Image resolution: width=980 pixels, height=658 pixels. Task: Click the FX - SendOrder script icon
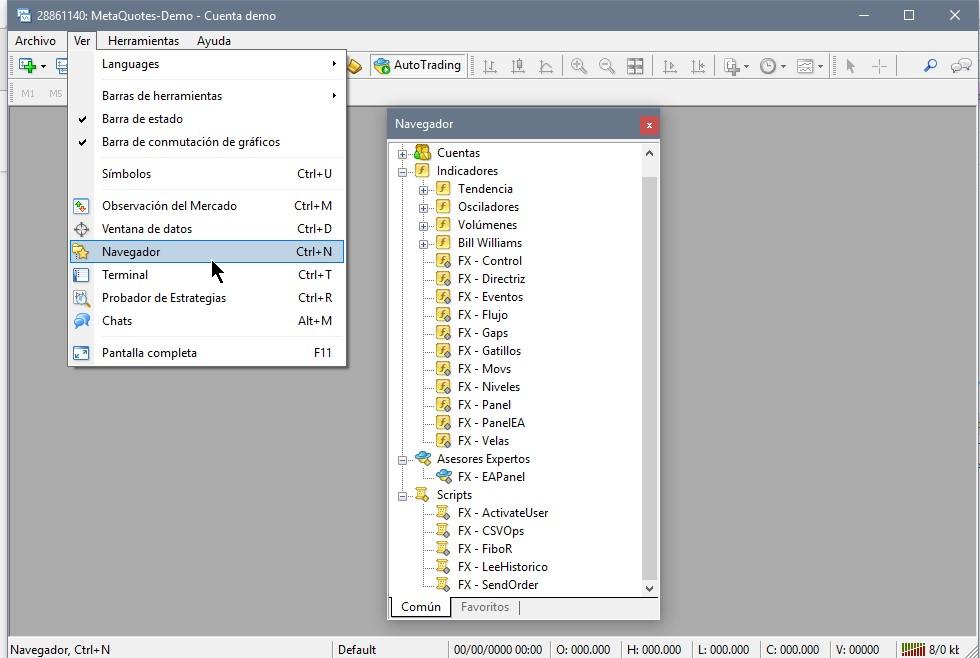(x=443, y=584)
